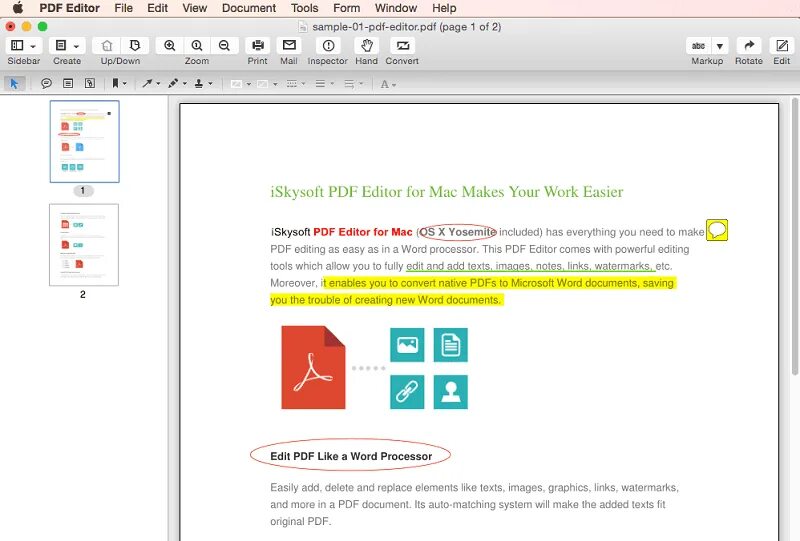Click the Zoom In magnifier icon
The image size is (800, 541).
tap(170, 45)
